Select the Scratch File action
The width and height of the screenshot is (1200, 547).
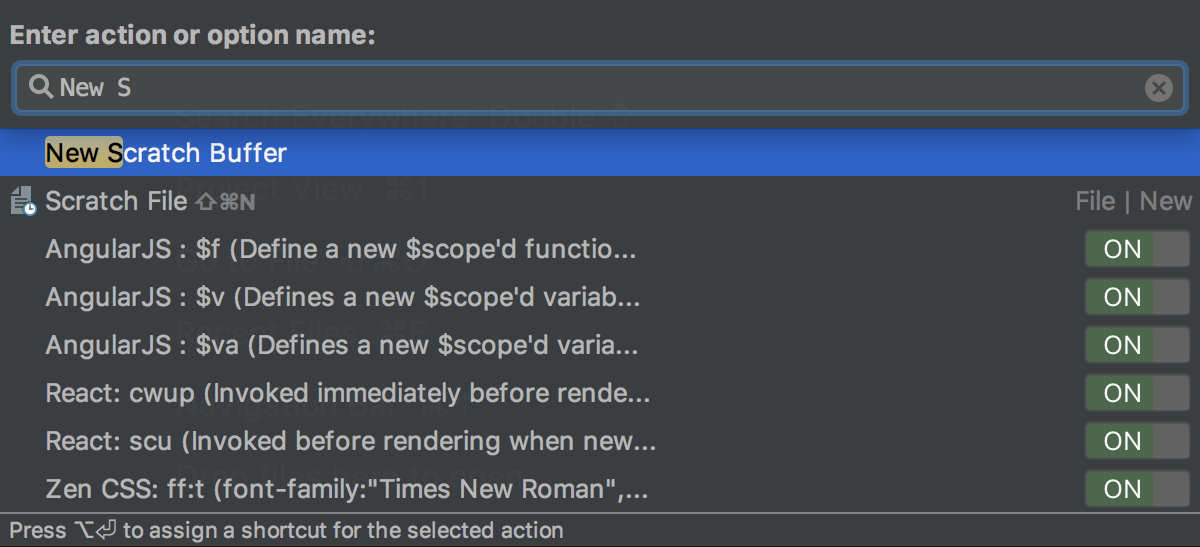(x=116, y=201)
